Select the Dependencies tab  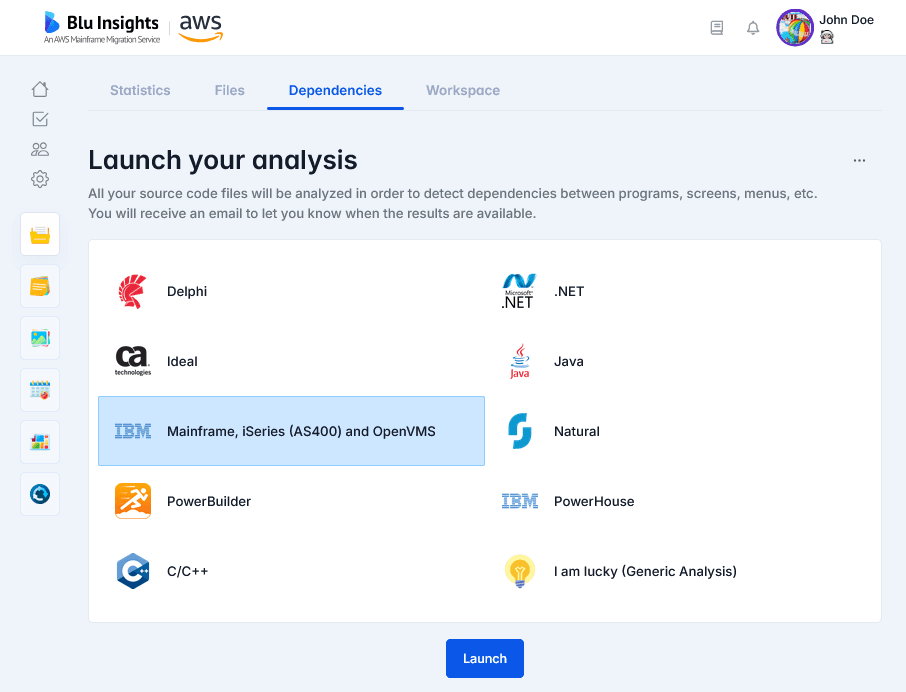tap(335, 90)
